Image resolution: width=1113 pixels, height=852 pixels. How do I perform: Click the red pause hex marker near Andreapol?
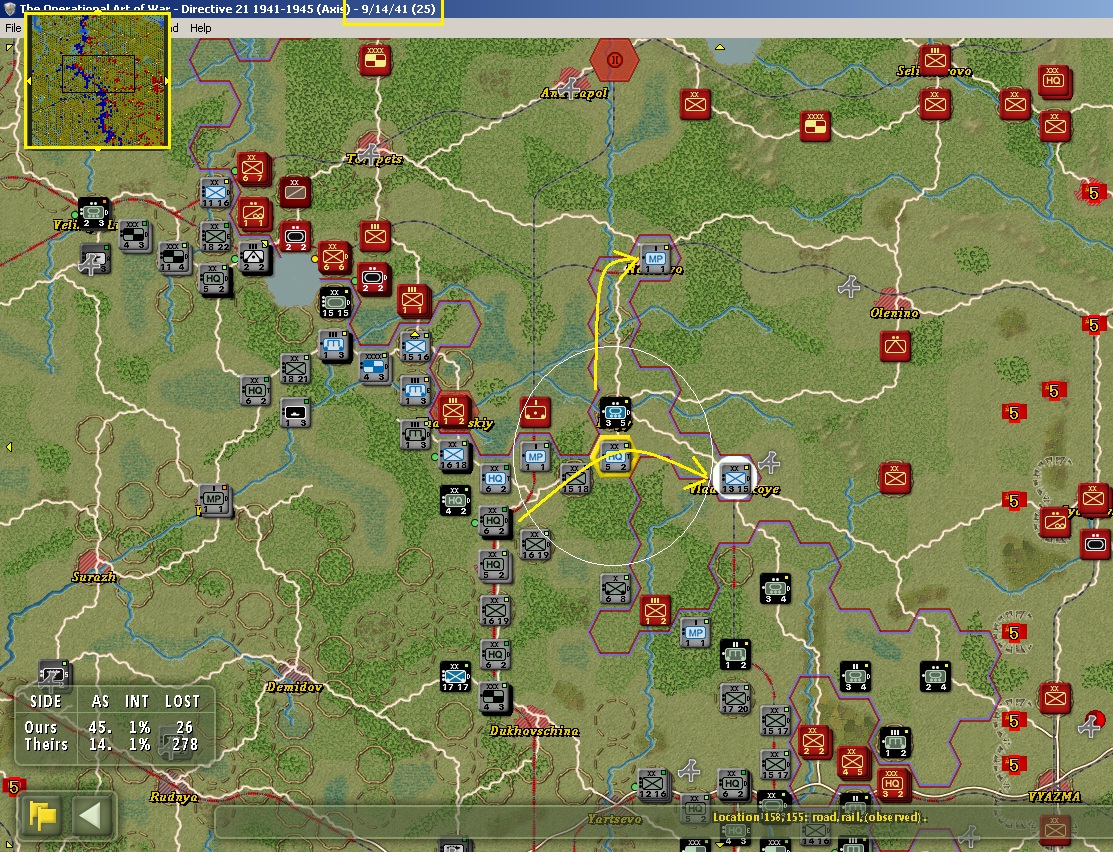click(x=615, y=60)
